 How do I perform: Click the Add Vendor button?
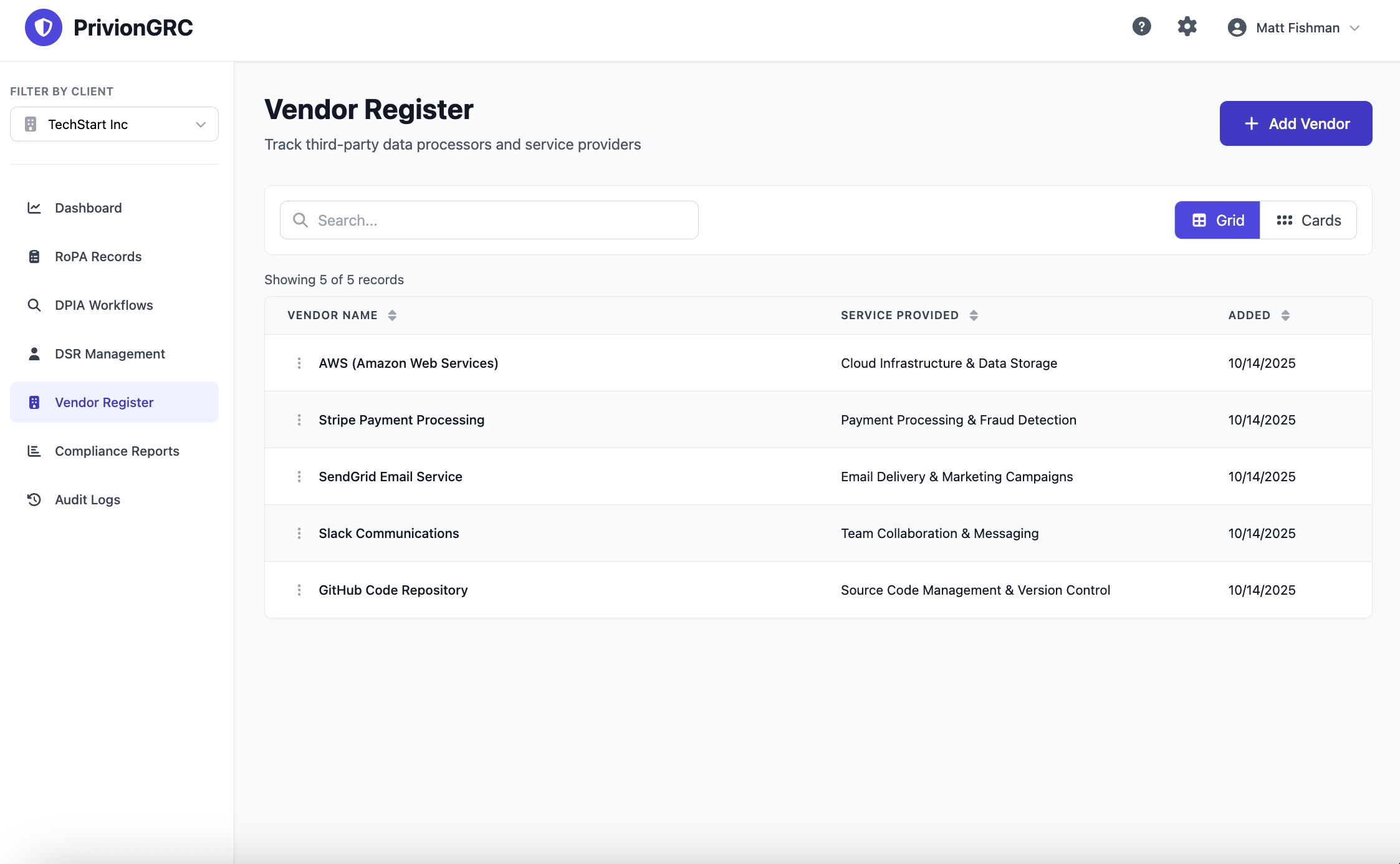coord(1295,123)
